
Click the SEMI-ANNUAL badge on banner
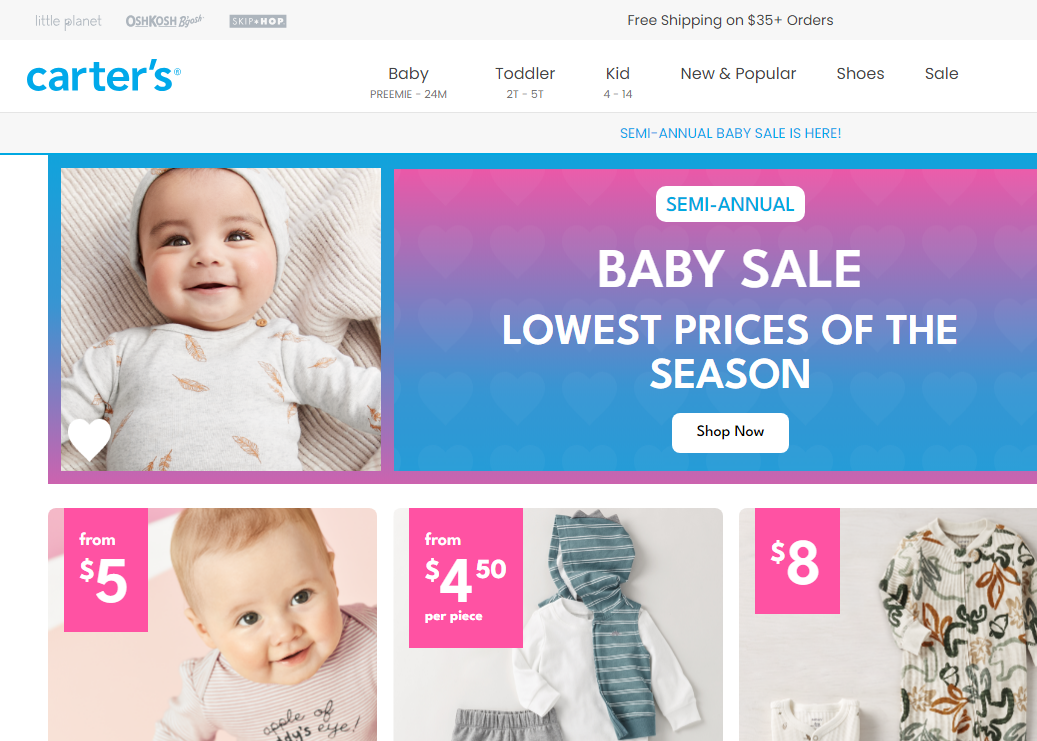(x=730, y=204)
